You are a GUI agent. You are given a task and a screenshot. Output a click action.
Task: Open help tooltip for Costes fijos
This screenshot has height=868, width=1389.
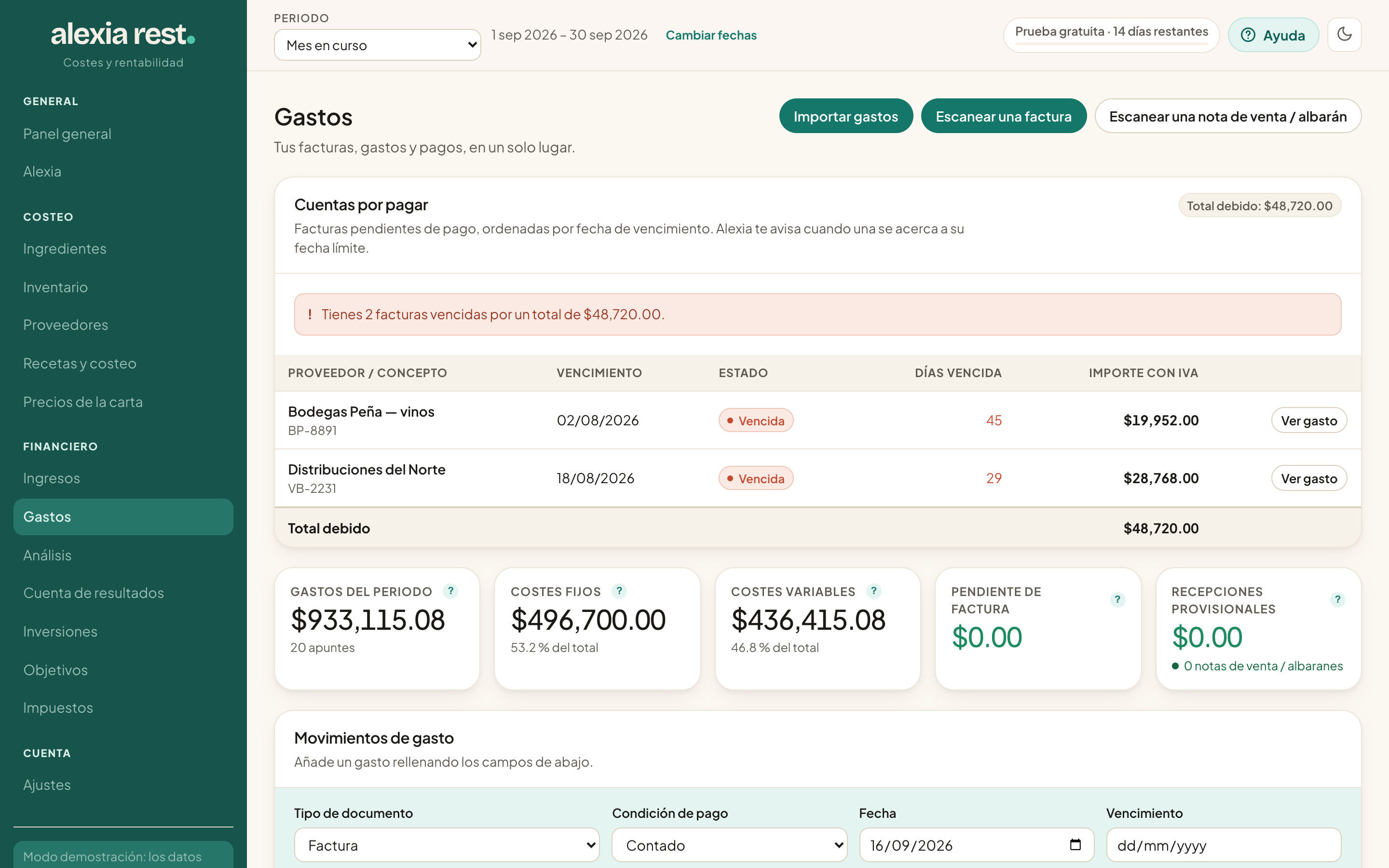tap(619, 591)
